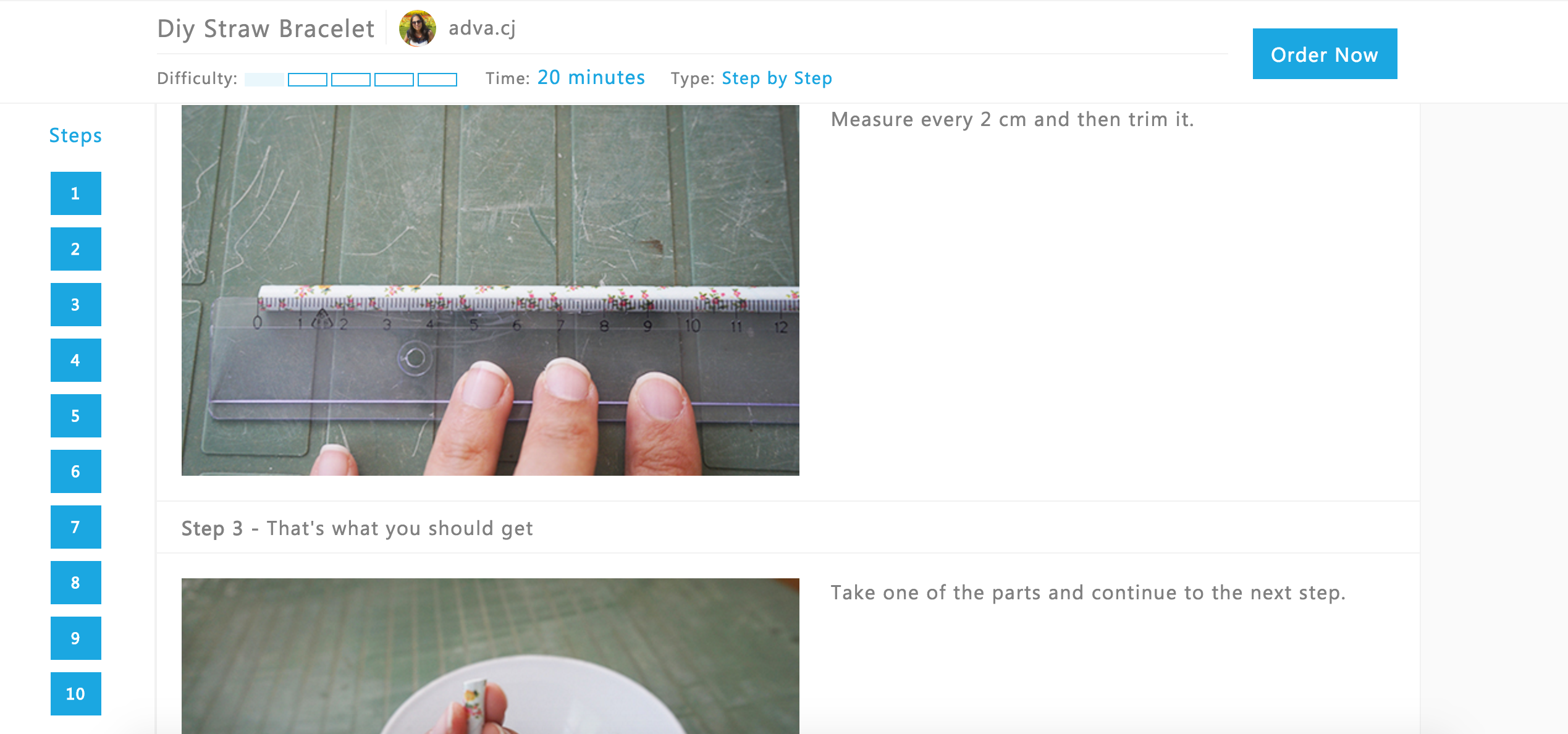This screenshot has width=1568, height=734.
Task: Open step 9 from Steps sidebar
Action: (76, 638)
